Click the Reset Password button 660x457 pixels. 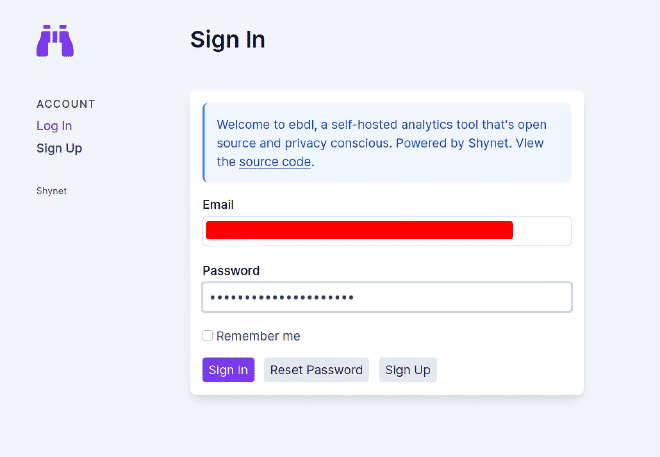[316, 369]
